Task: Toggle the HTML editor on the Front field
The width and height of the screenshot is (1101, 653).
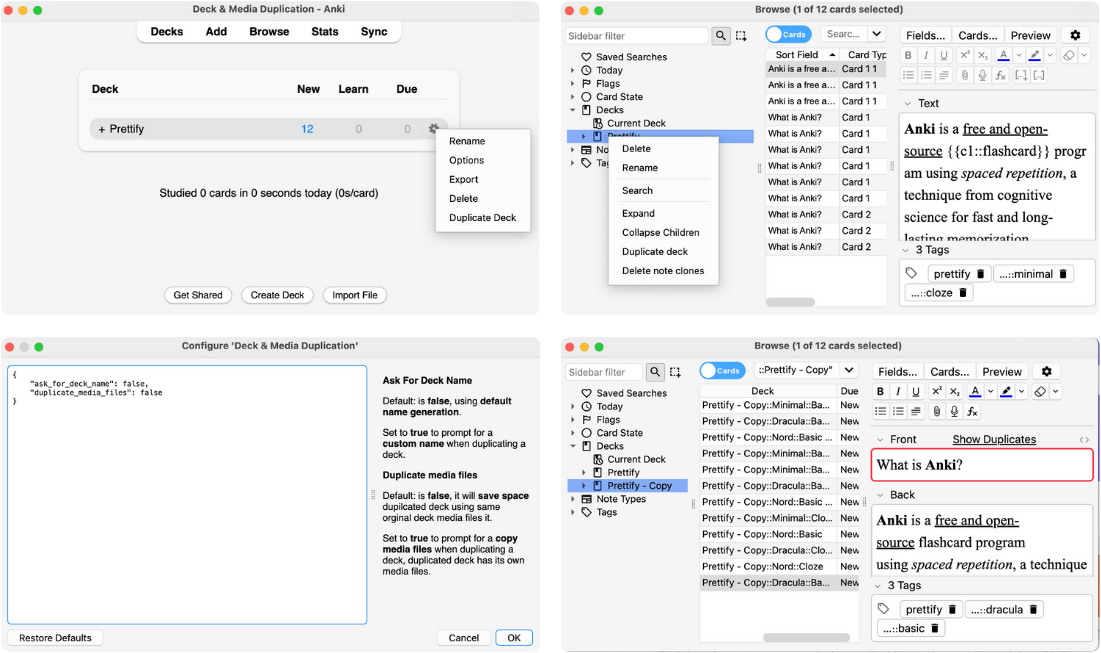Action: (x=1084, y=440)
